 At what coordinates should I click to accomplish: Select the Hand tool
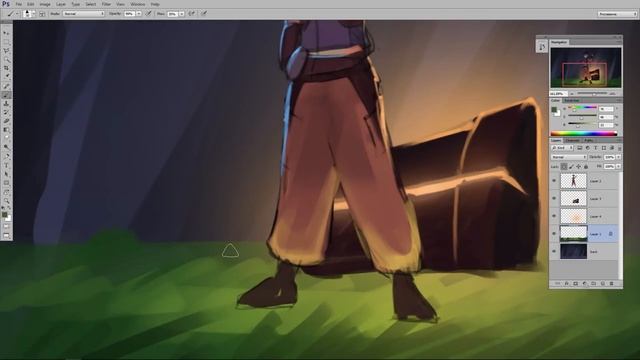6,192
